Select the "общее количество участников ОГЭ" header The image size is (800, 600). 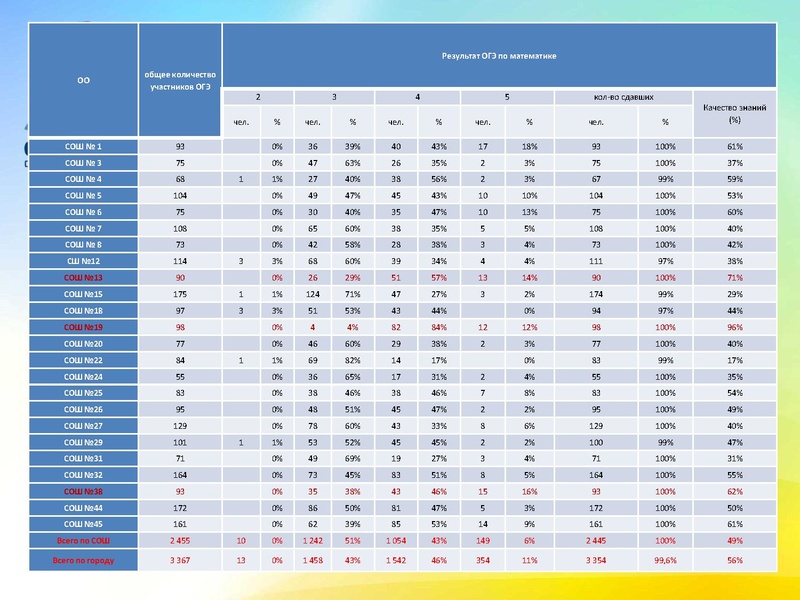point(180,80)
